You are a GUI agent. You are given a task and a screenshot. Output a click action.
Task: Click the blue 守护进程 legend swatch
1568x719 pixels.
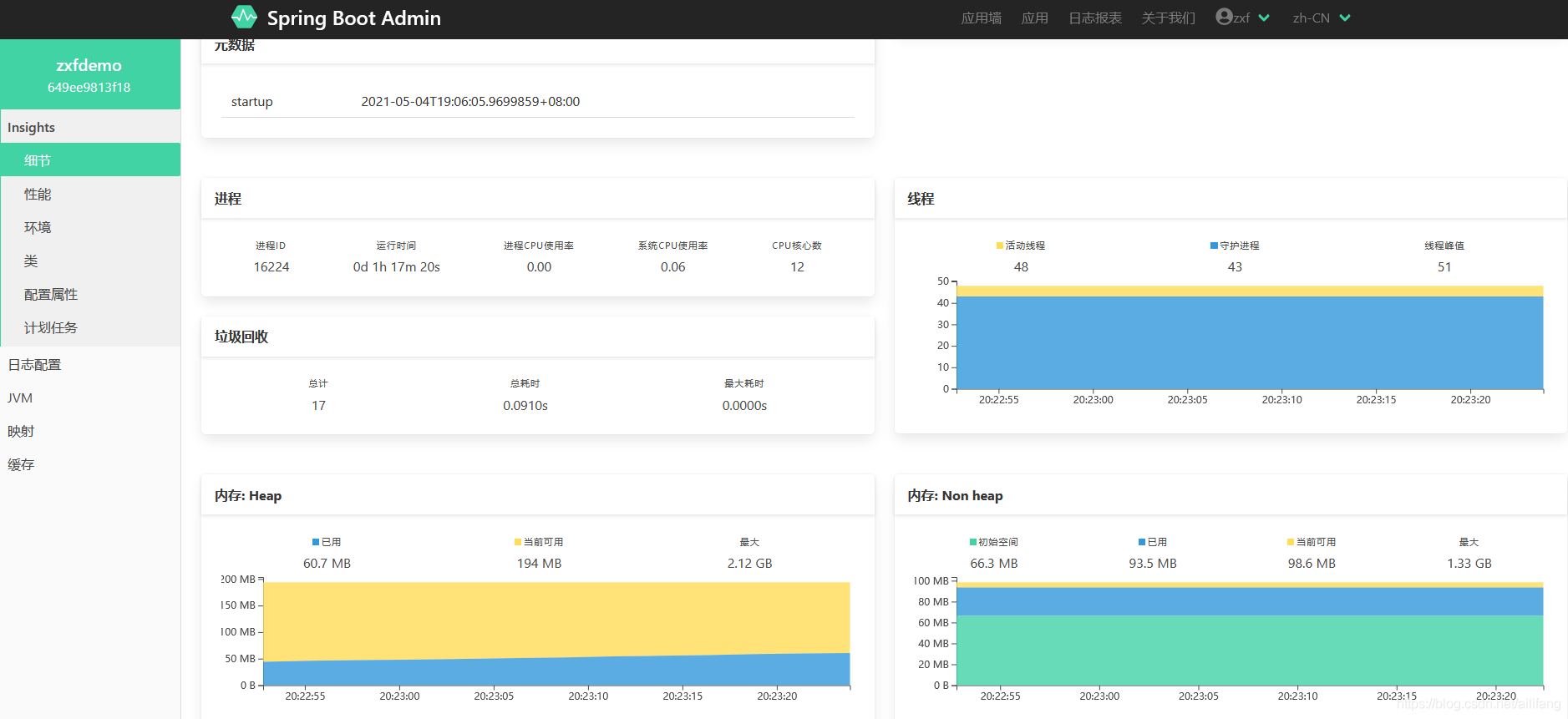click(1214, 246)
